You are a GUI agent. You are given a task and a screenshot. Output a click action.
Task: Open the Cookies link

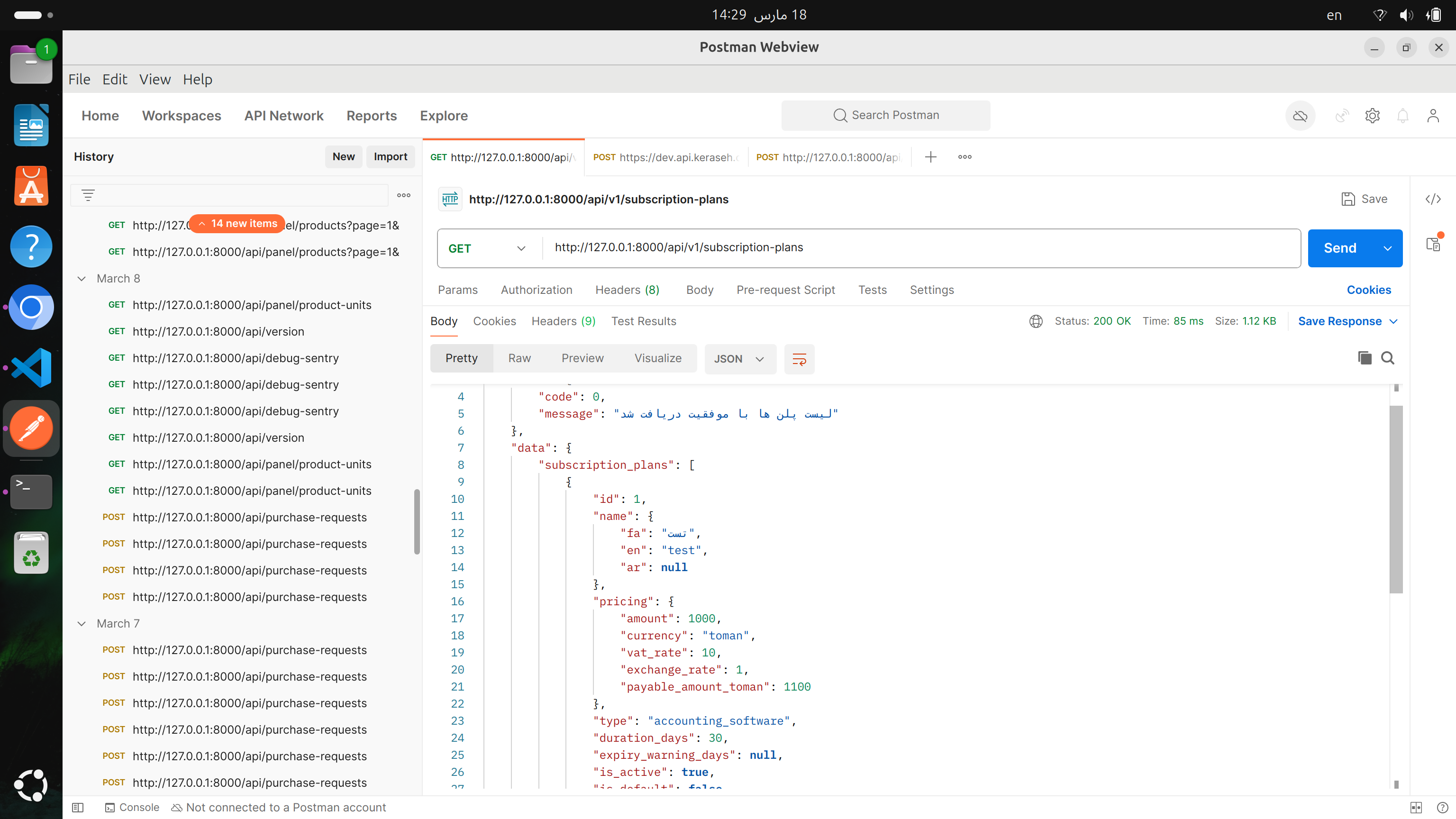coord(1368,290)
